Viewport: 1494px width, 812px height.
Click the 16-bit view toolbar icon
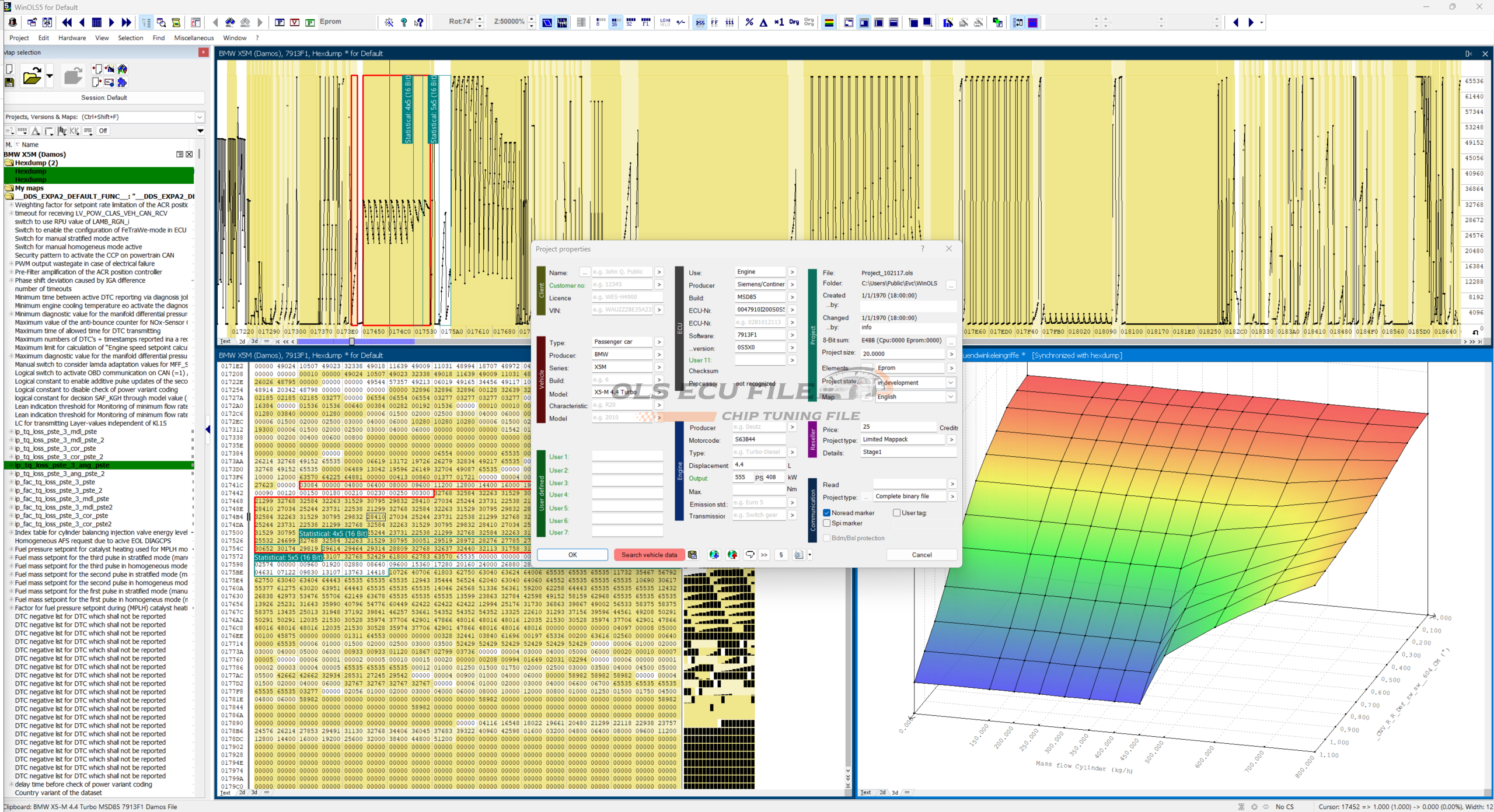pyautogui.click(x=615, y=23)
